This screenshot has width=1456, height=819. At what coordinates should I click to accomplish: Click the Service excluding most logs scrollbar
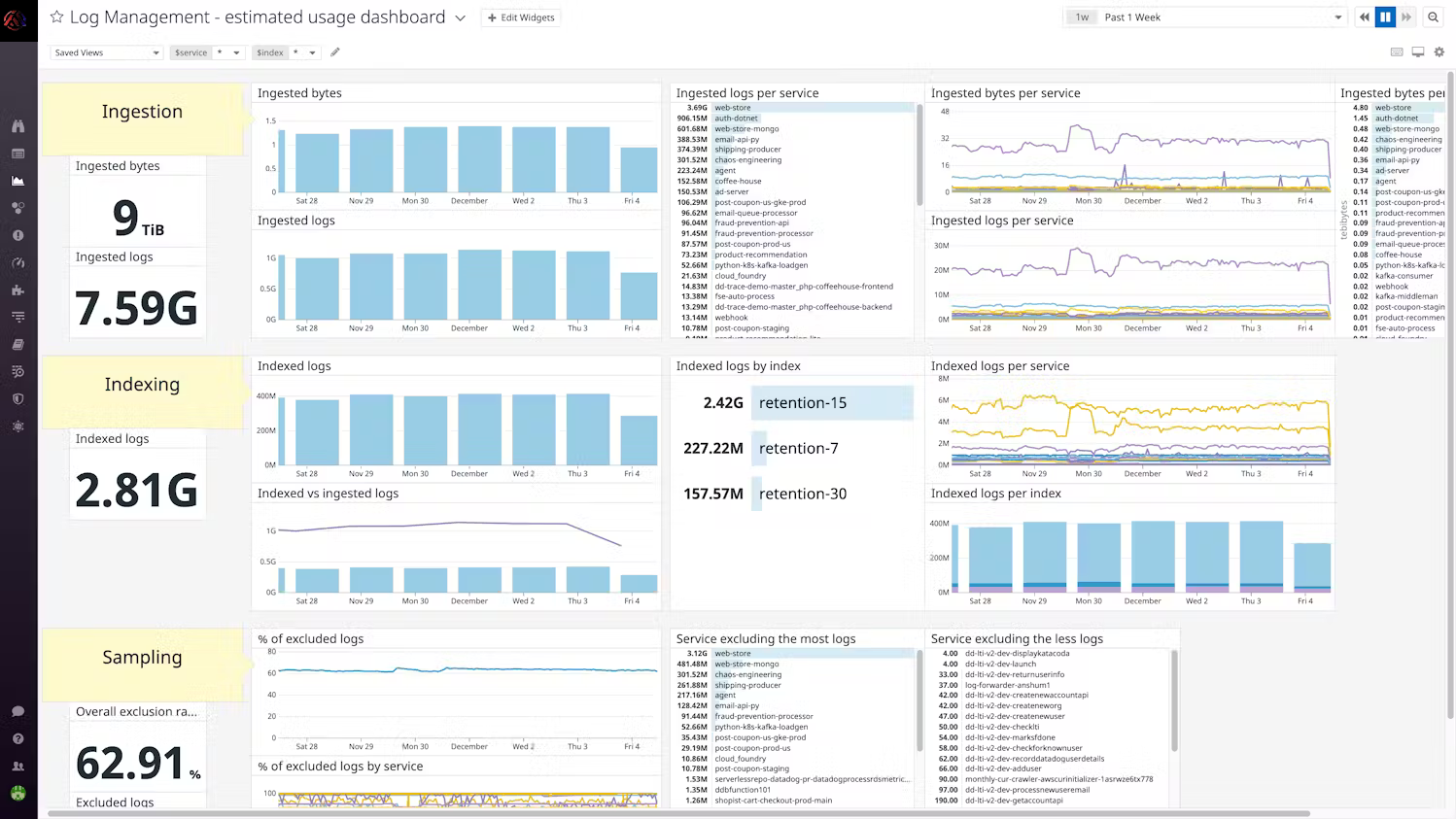[919, 701]
